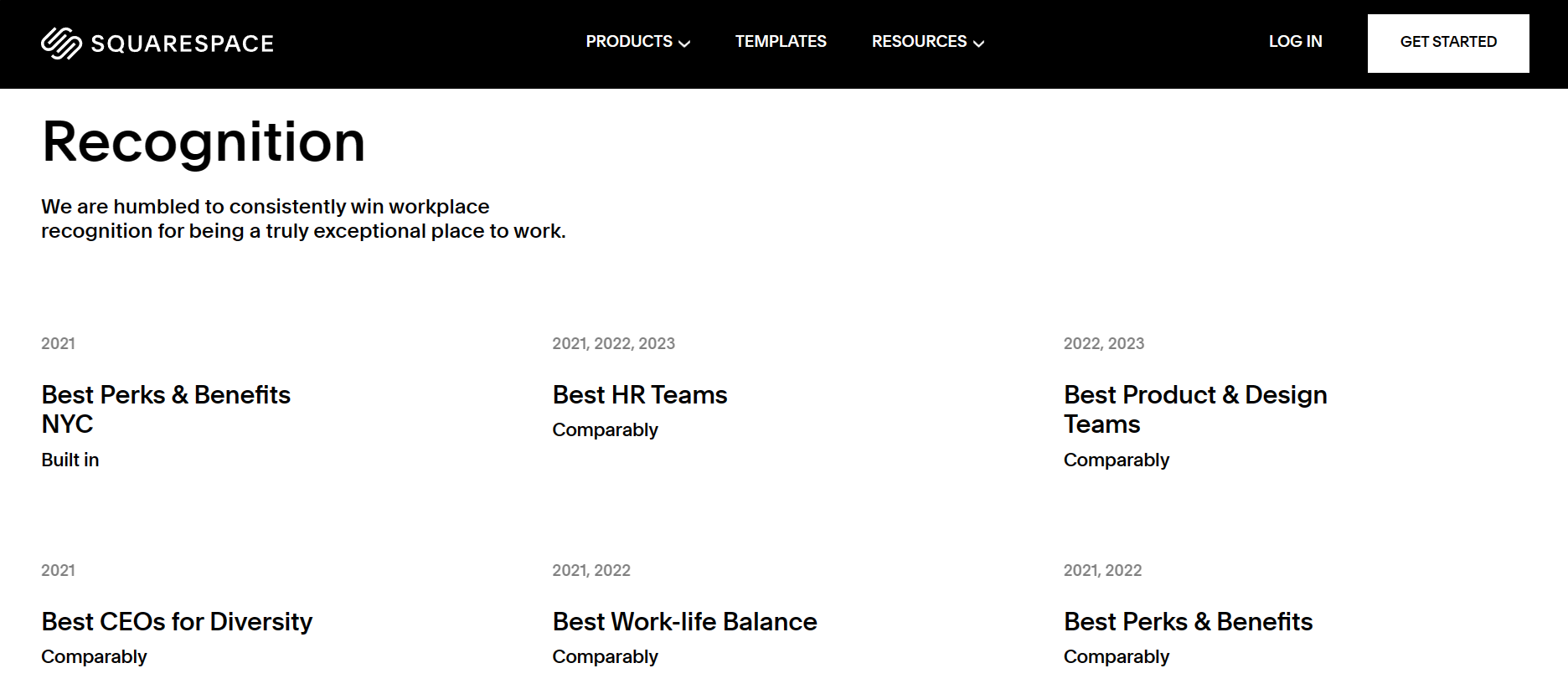Click the Squarespace wordmark text
Viewport: 1568px width, 699px height.
(182, 44)
